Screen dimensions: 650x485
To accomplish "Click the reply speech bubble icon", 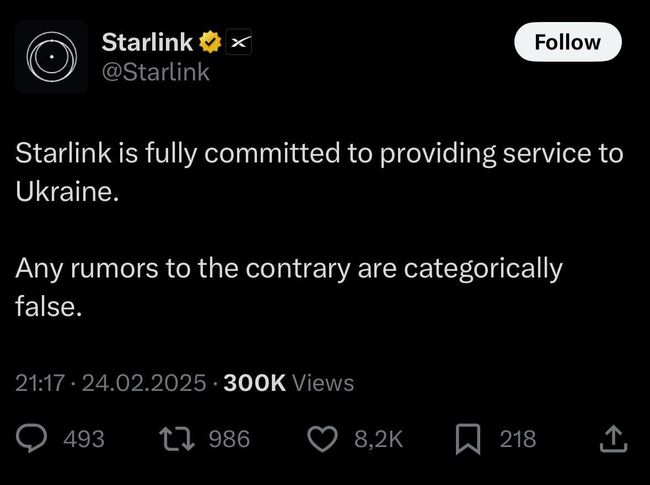I will point(32,438).
